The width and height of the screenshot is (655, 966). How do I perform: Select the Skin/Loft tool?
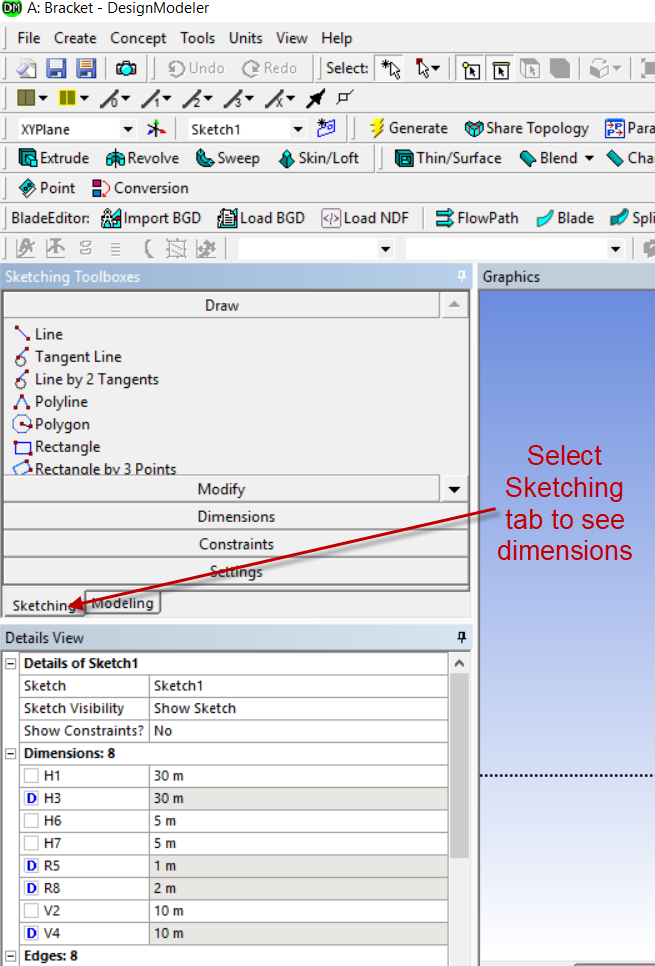319,158
